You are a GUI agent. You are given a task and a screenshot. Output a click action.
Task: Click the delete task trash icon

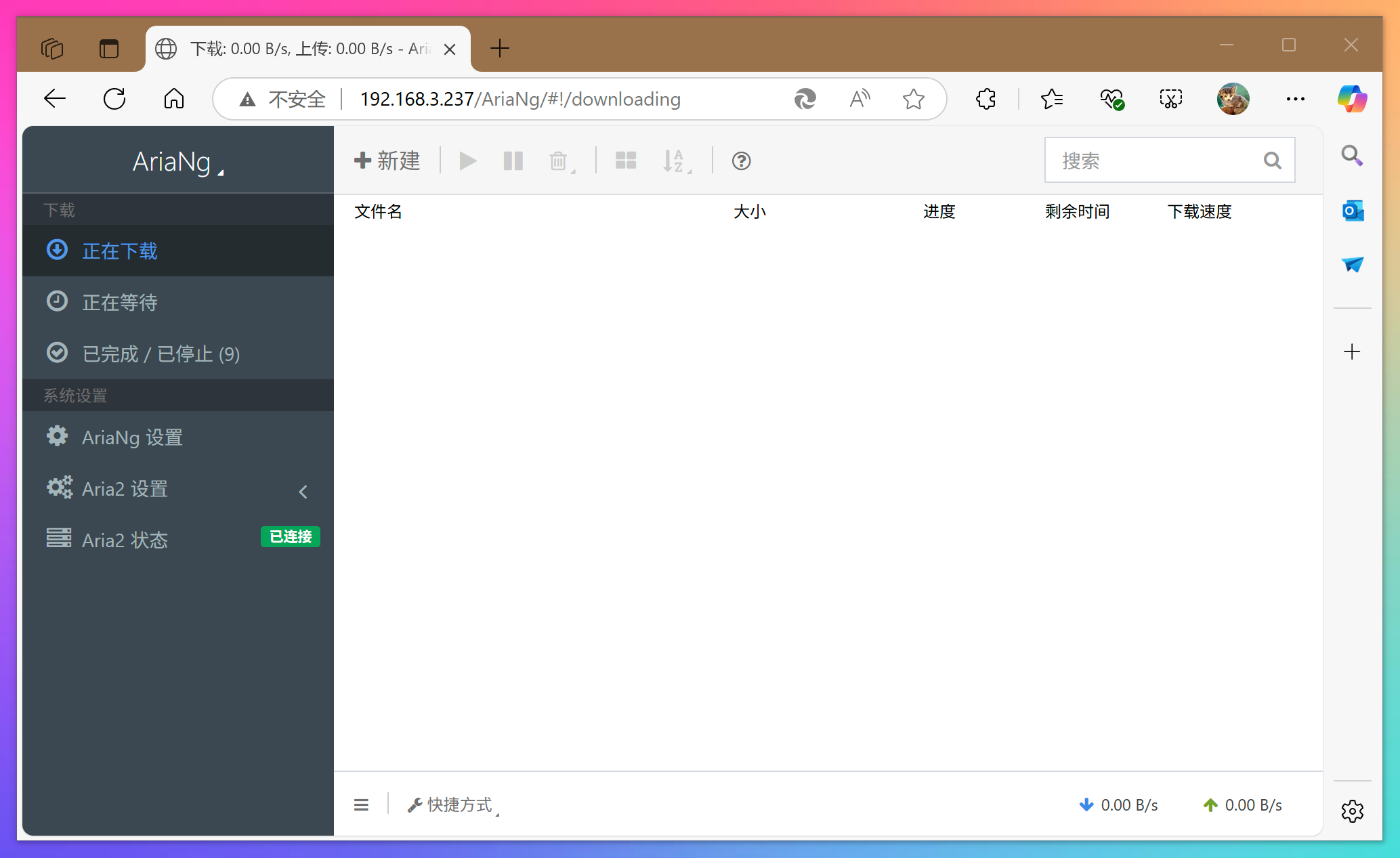pos(558,160)
